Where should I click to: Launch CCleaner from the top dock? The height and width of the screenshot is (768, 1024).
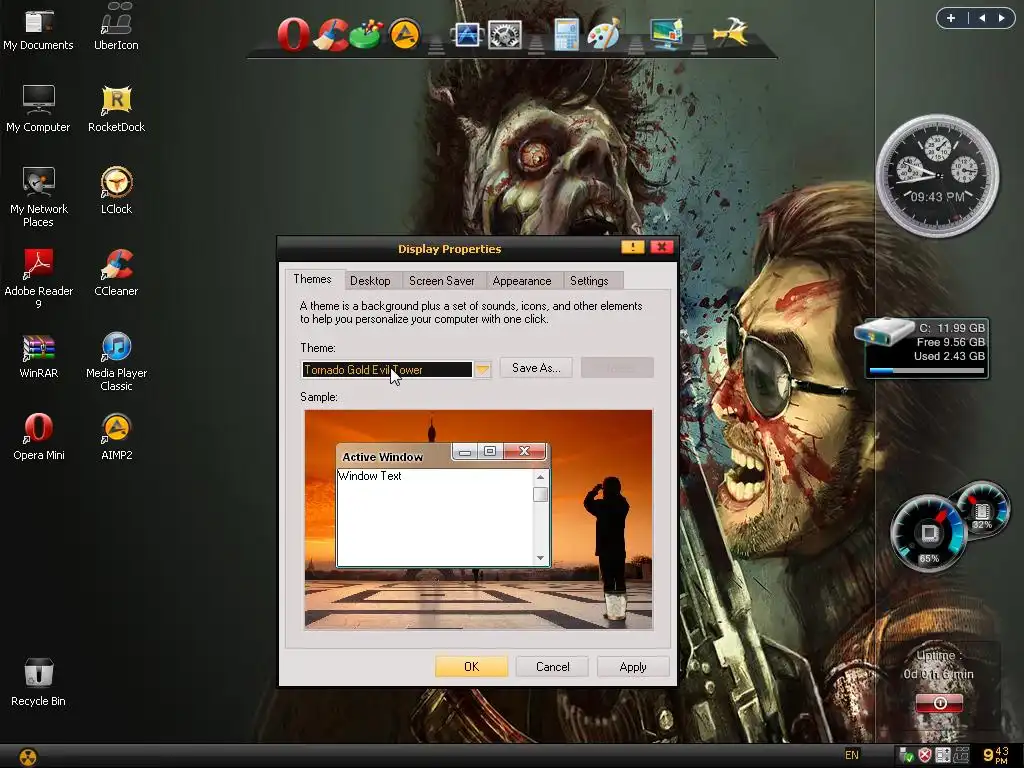click(333, 33)
